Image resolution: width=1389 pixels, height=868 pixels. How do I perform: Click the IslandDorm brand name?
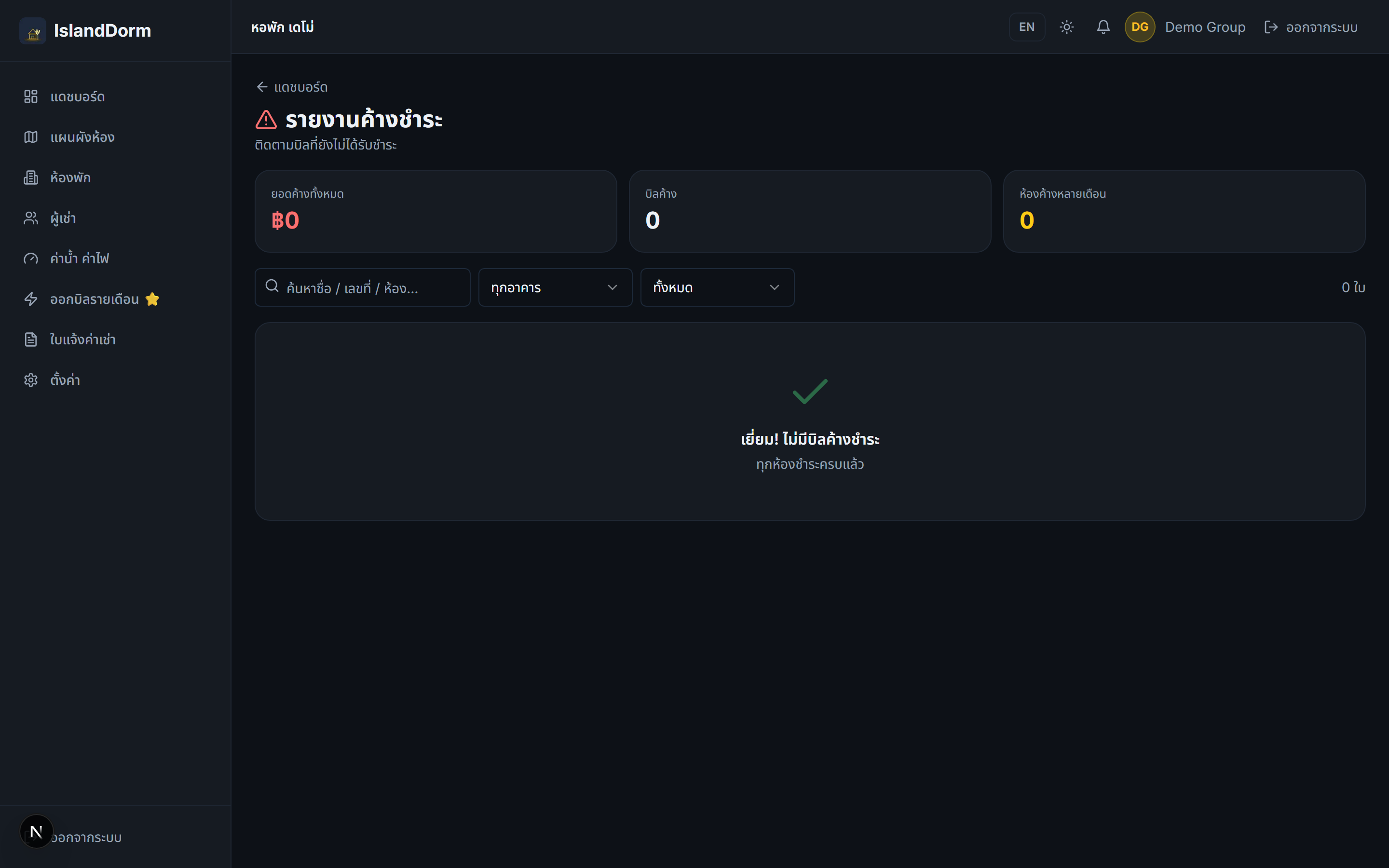pyautogui.click(x=102, y=30)
